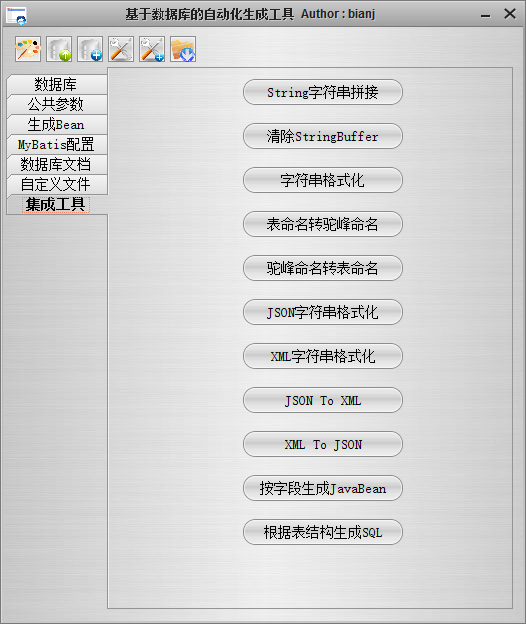This screenshot has width=526, height=624.
Task: Click the orange folder download icon
Action: [183, 49]
